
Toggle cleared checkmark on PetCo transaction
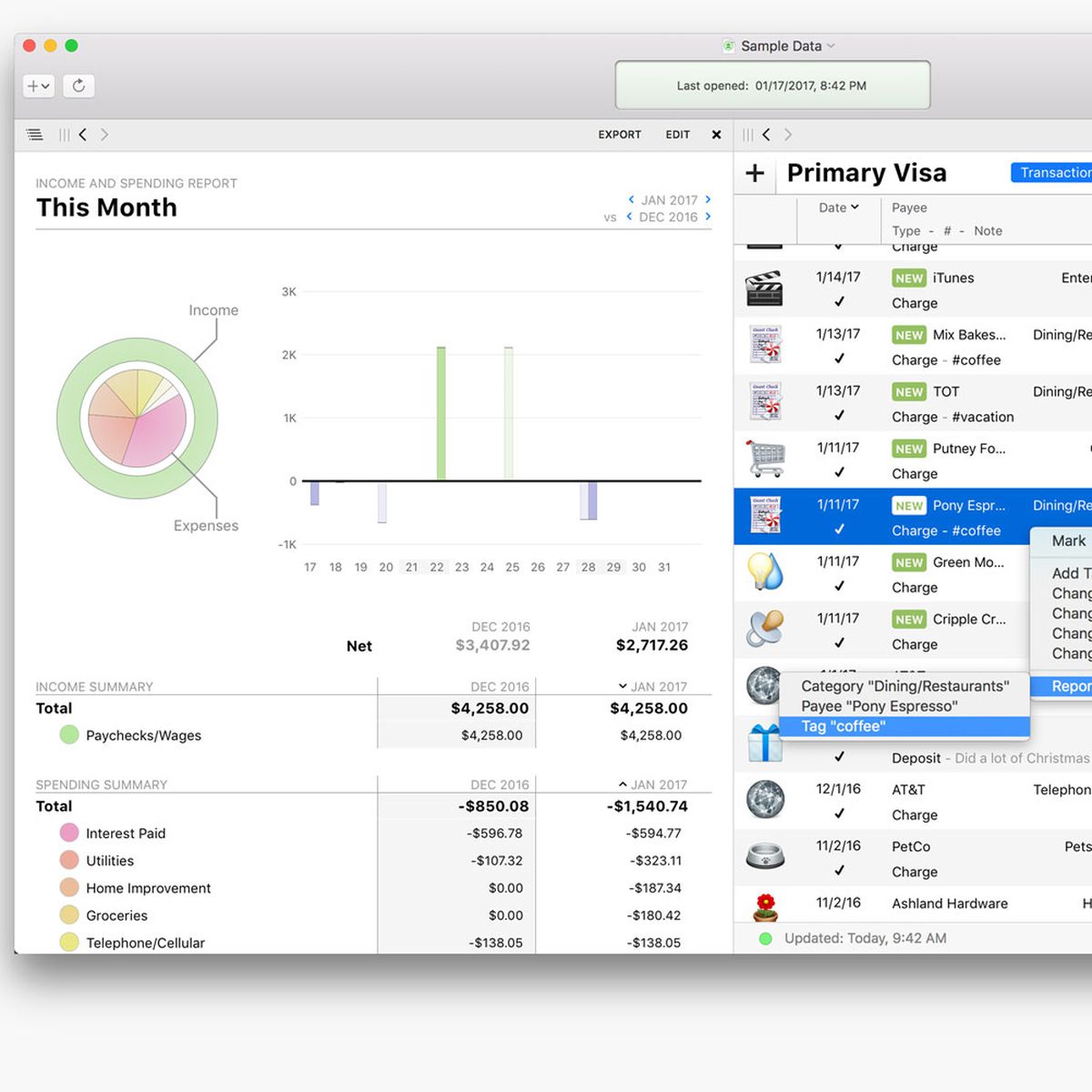(839, 871)
